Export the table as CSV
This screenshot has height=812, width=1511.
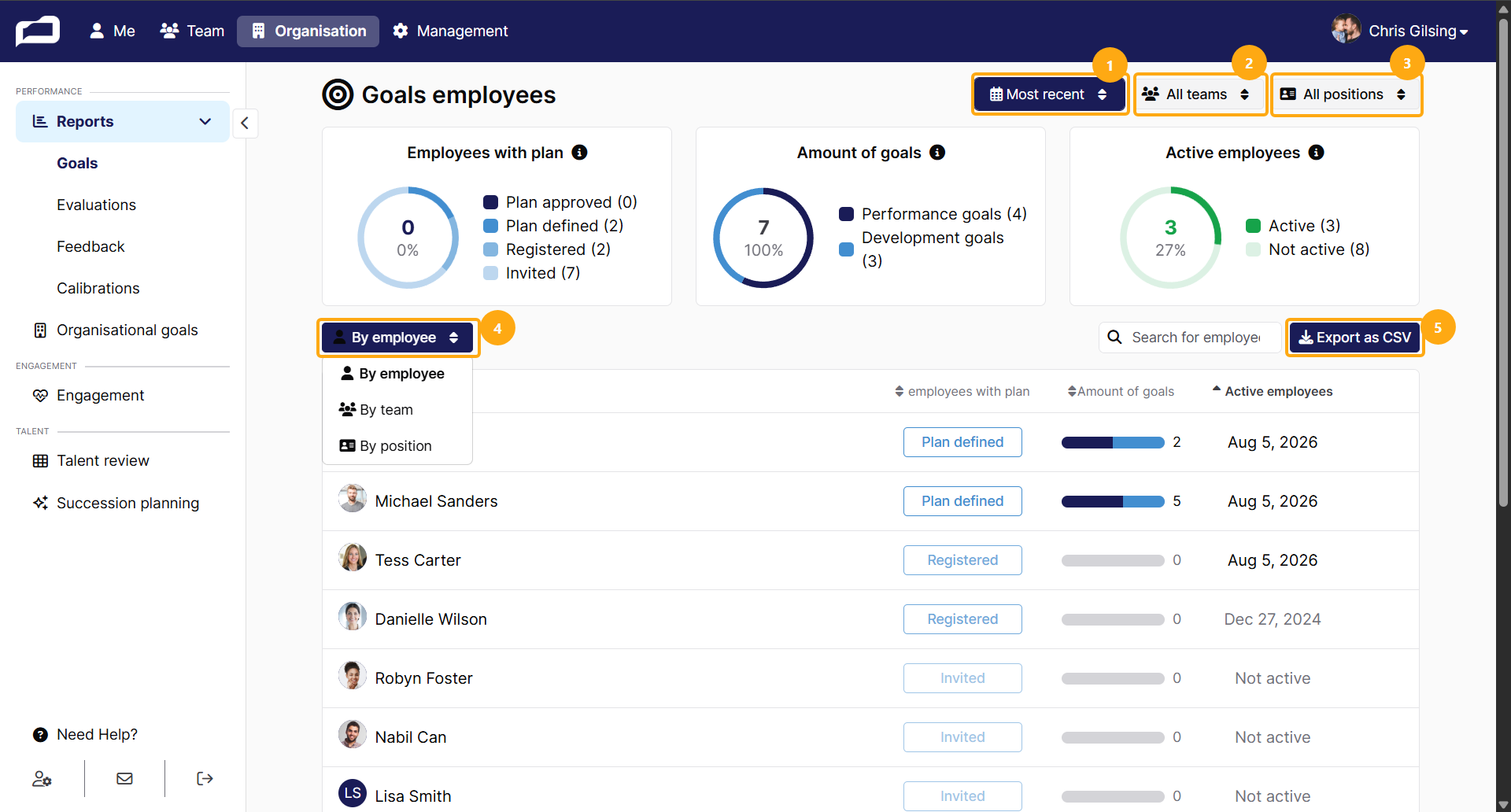pyautogui.click(x=1354, y=338)
